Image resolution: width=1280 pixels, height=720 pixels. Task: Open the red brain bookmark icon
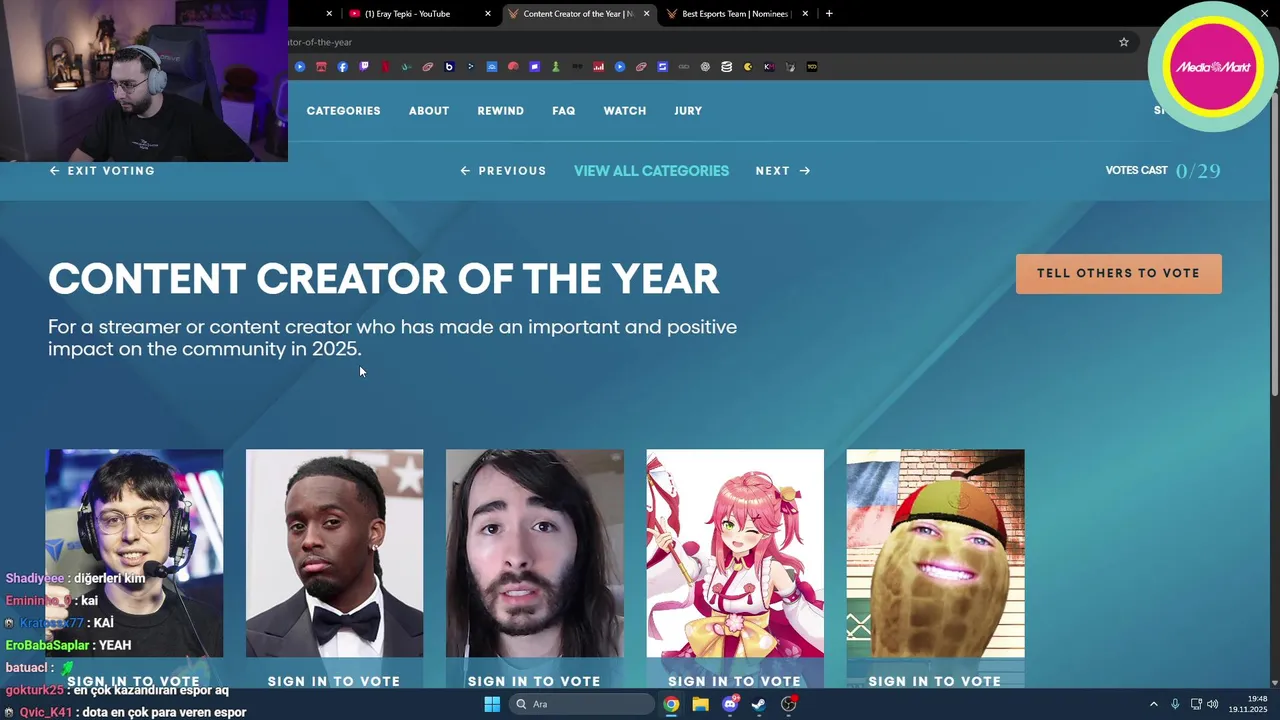click(513, 67)
